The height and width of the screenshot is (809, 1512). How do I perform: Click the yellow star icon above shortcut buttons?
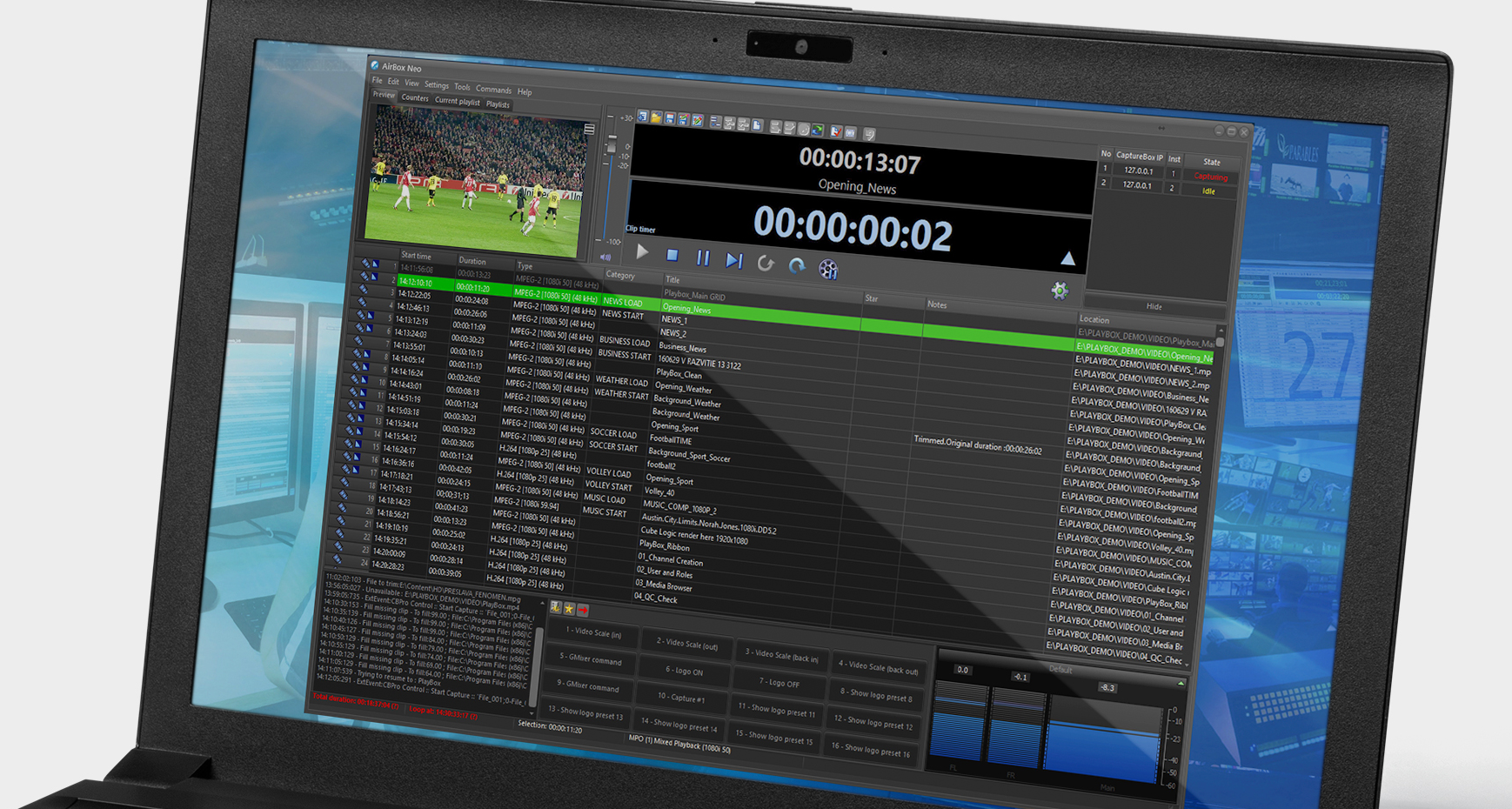point(570,609)
